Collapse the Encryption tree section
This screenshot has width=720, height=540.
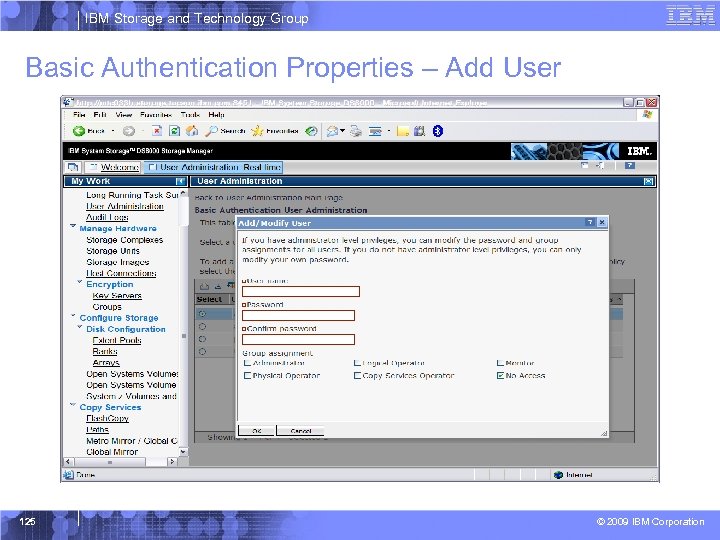[x=80, y=282]
